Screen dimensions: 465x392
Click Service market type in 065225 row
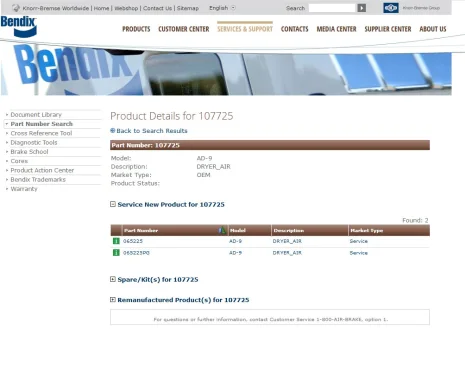coord(359,241)
